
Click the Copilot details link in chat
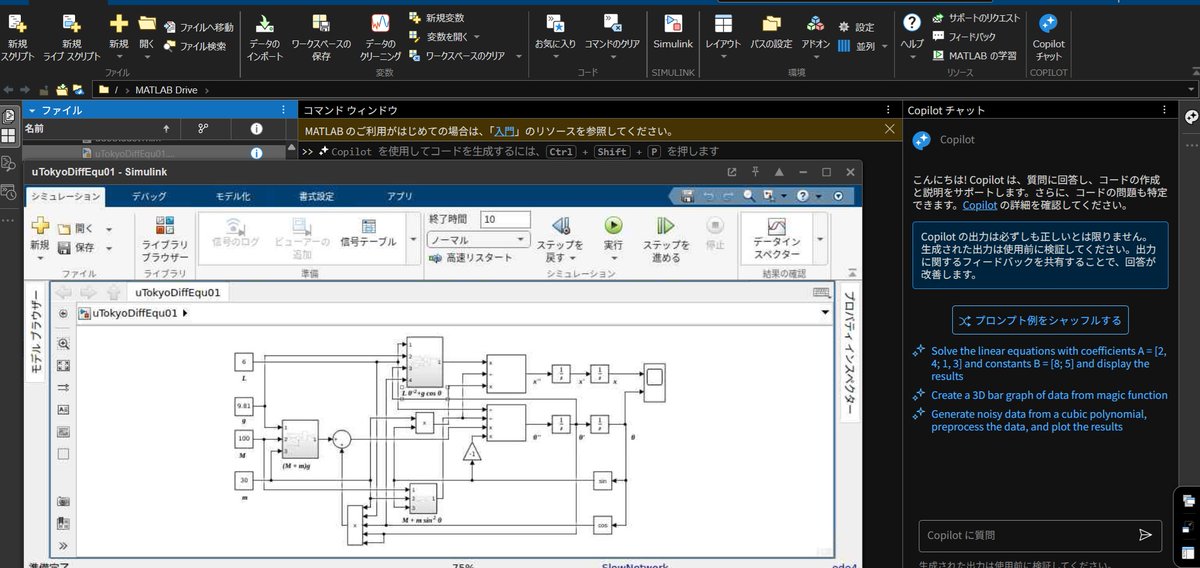click(980, 205)
